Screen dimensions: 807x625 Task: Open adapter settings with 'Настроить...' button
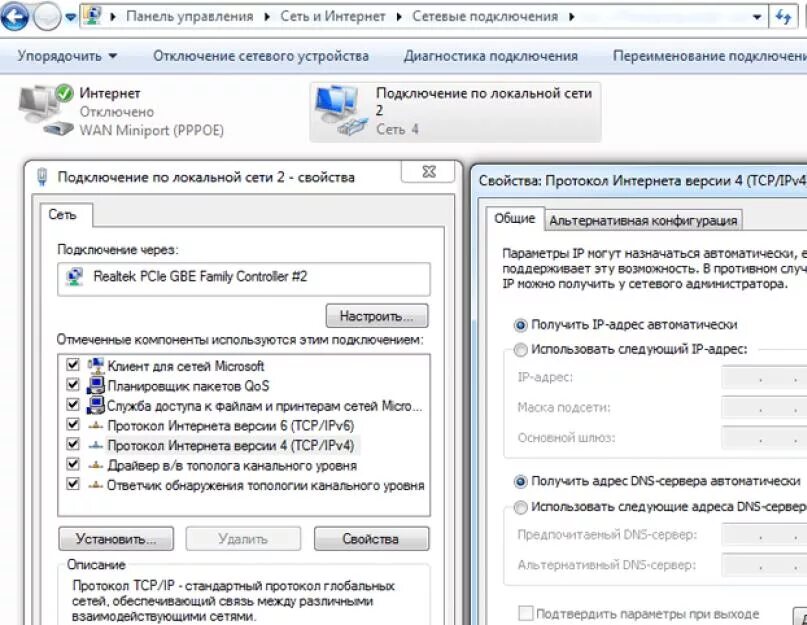tap(377, 316)
